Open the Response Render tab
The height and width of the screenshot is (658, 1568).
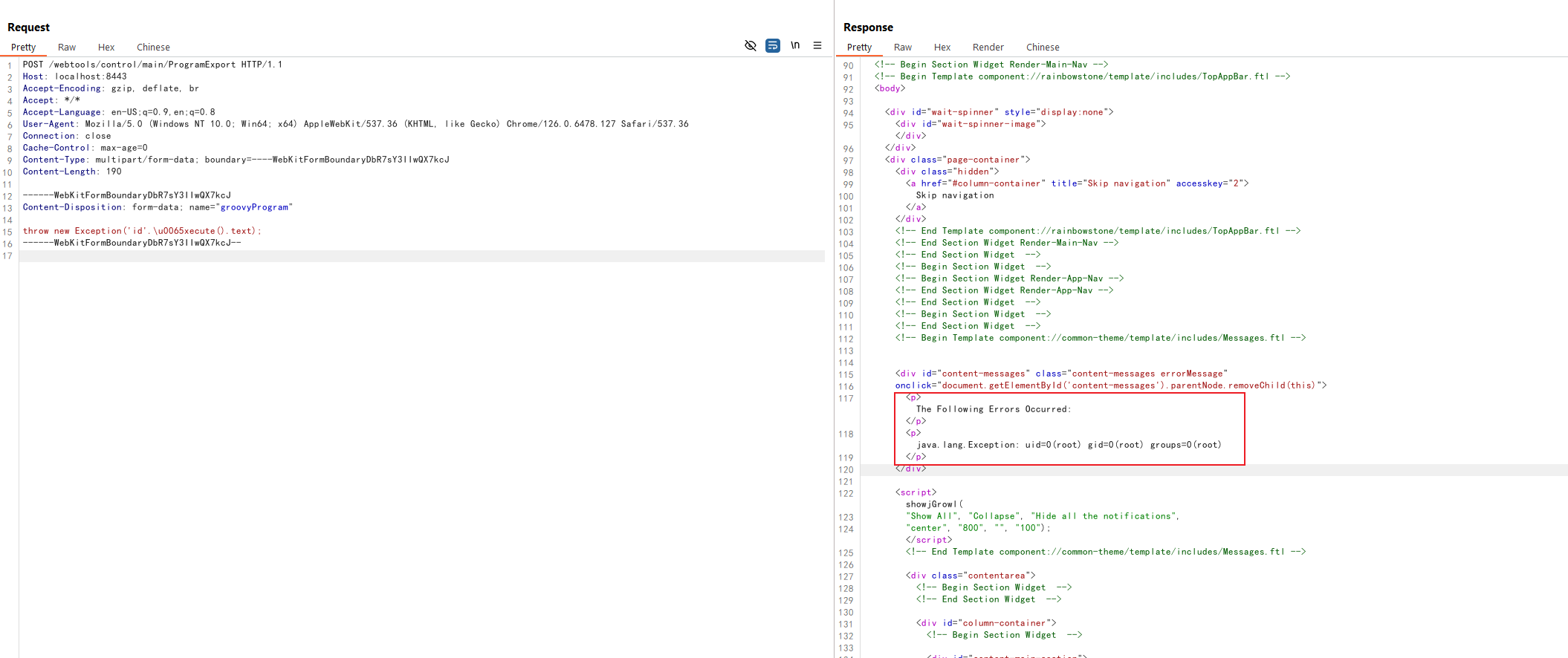(x=988, y=47)
